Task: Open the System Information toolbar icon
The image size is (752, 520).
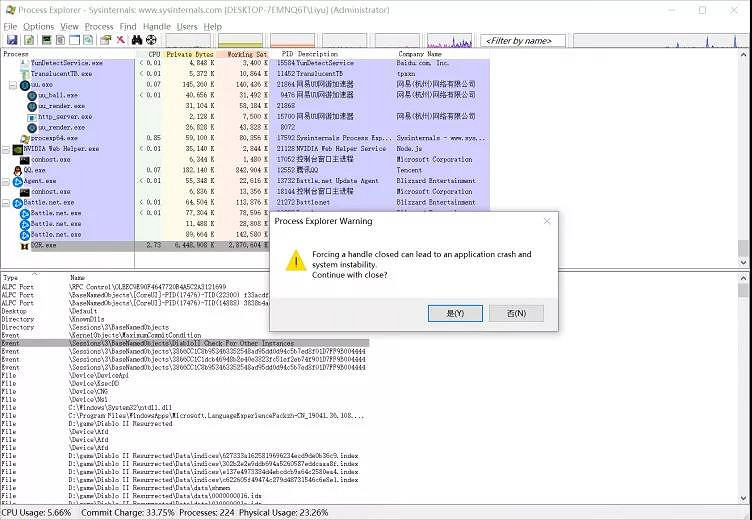Action: pyautogui.click(x=45, y=40)
